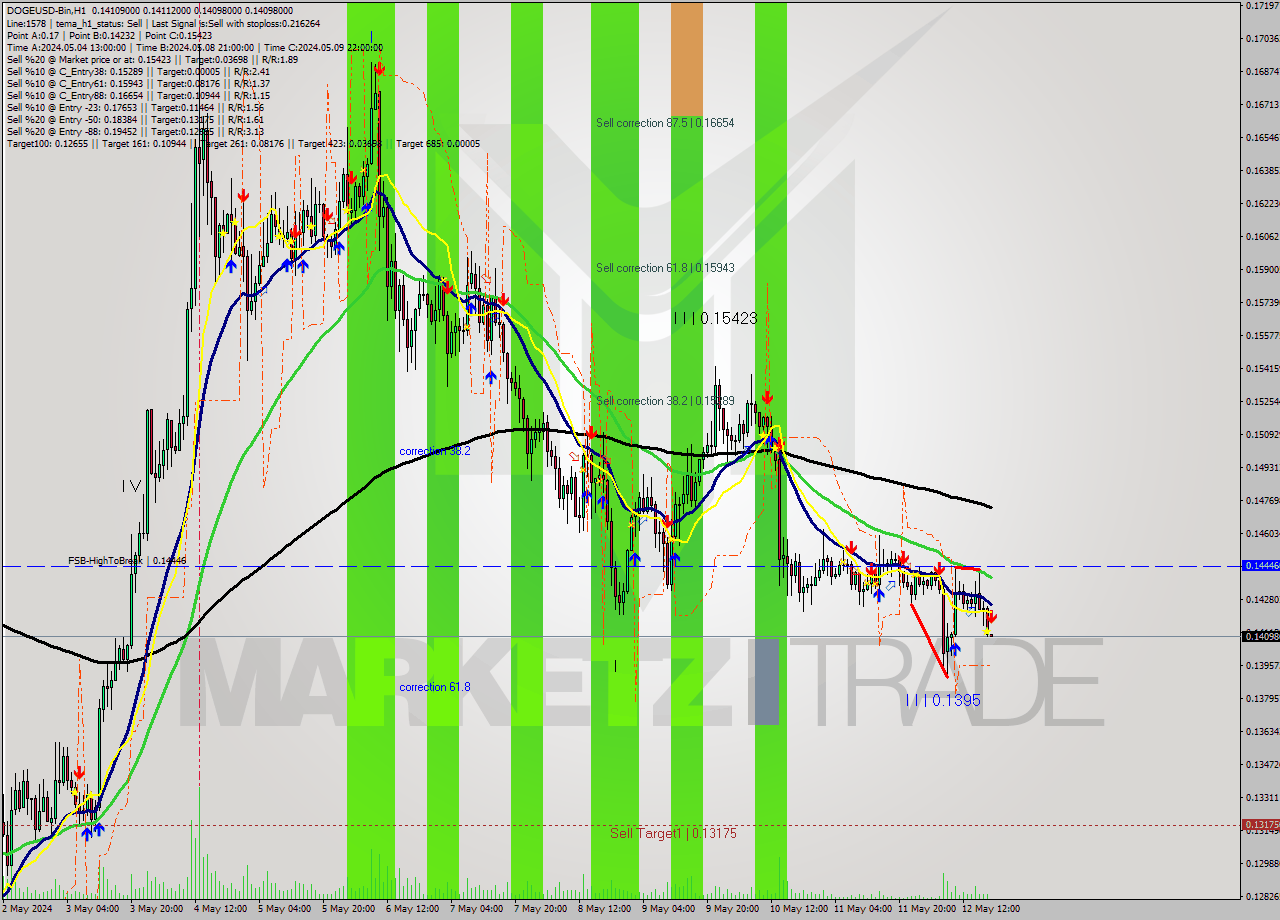
Task: Click the 0.1493 price scale label
Action: 1262,467
